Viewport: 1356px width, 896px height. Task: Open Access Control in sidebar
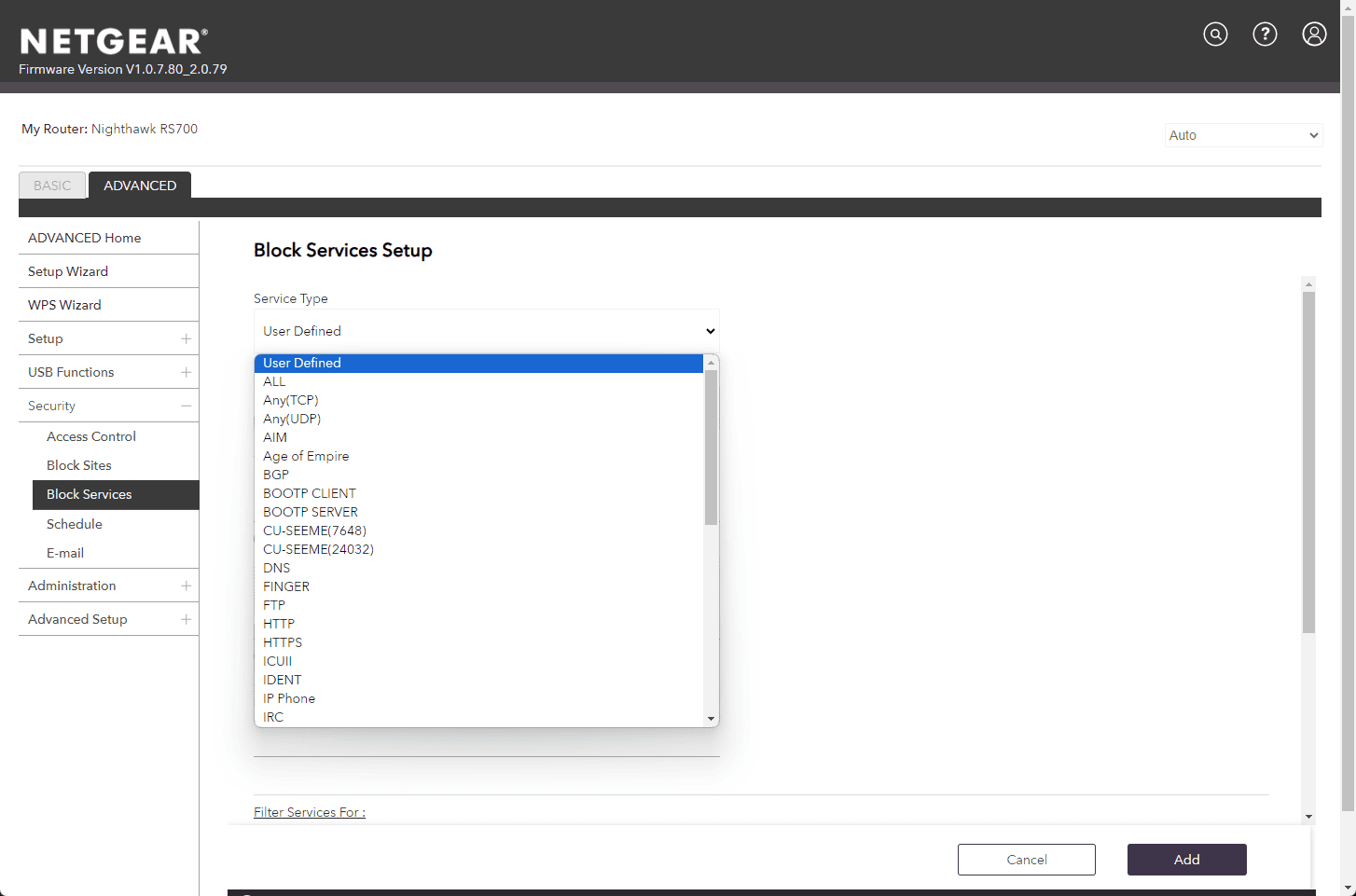91,436
